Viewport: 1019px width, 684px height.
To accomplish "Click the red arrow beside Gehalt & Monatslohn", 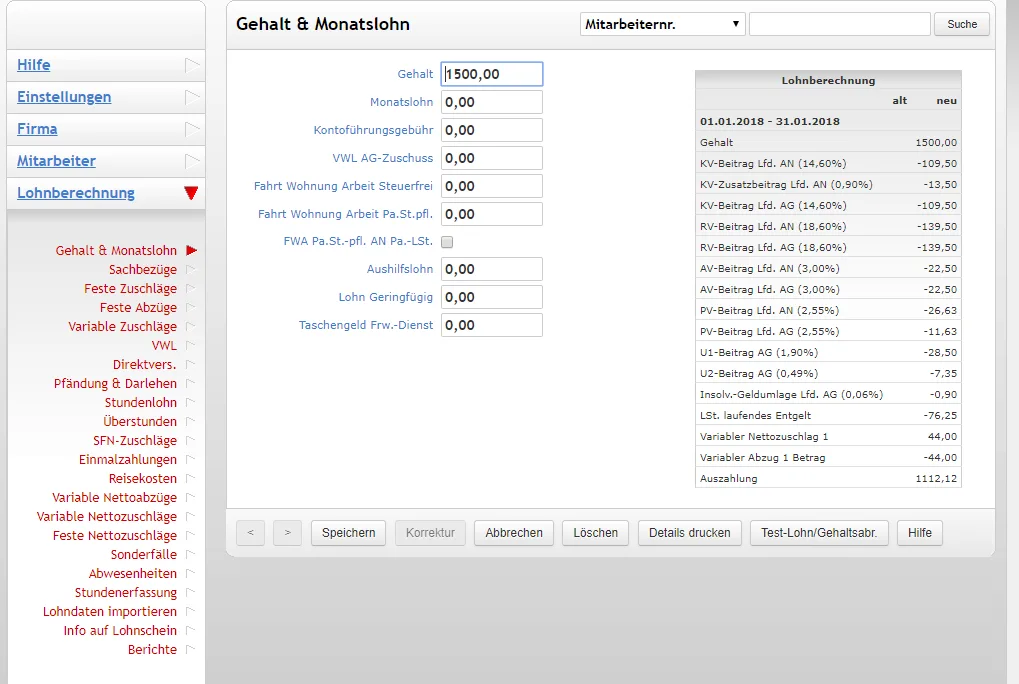I will coord(191,250).
